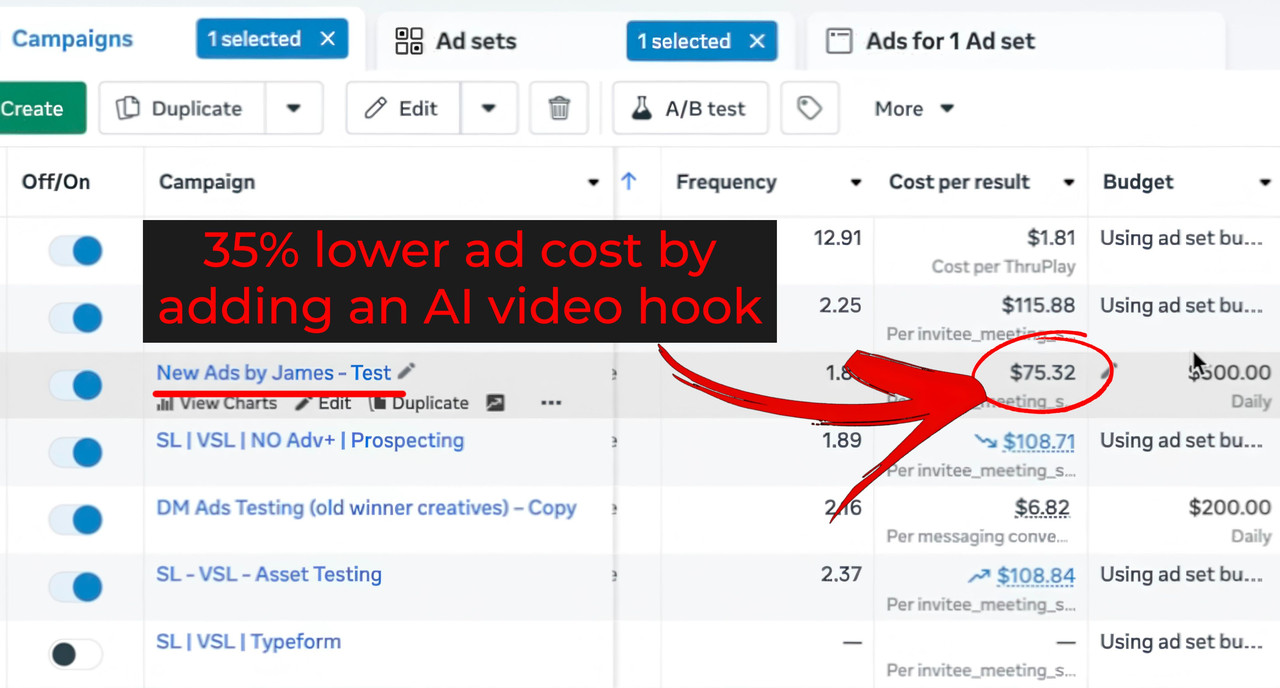Click the image icon after row Duplicate
Screen dimensions: 1280x688
495,403
